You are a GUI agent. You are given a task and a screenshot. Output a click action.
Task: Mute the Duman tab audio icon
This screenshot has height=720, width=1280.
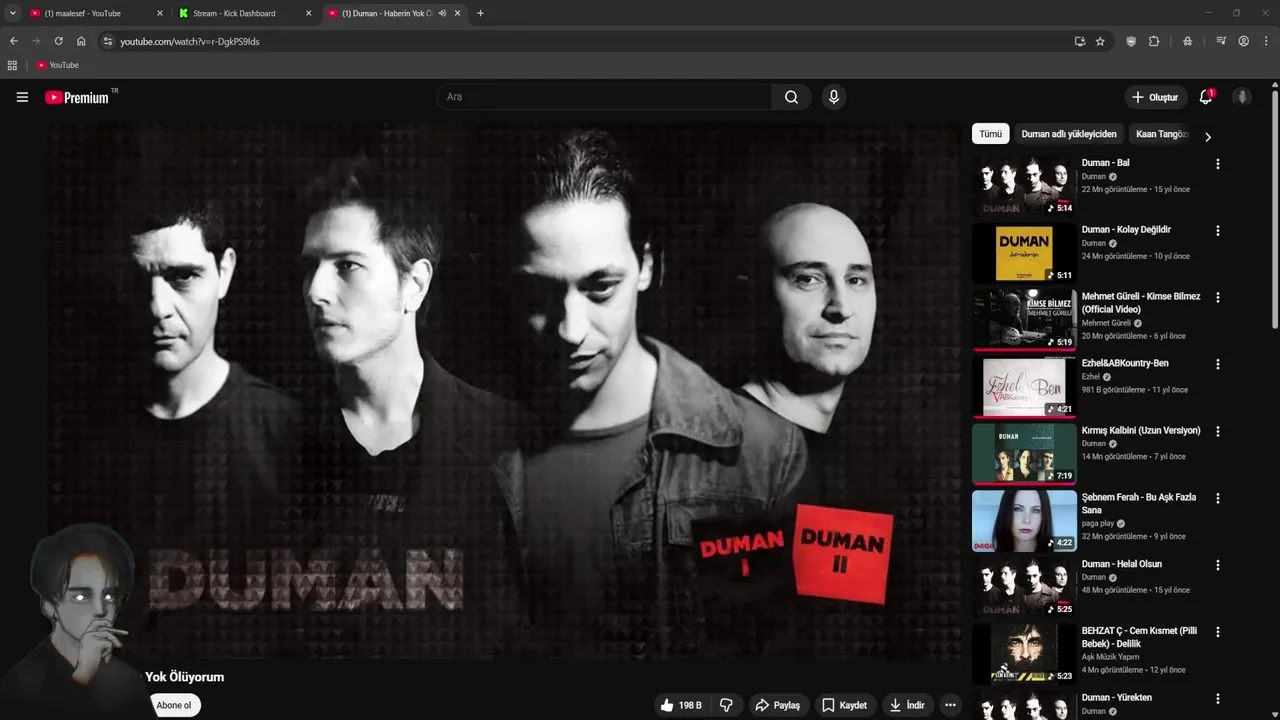click(442, 13)
